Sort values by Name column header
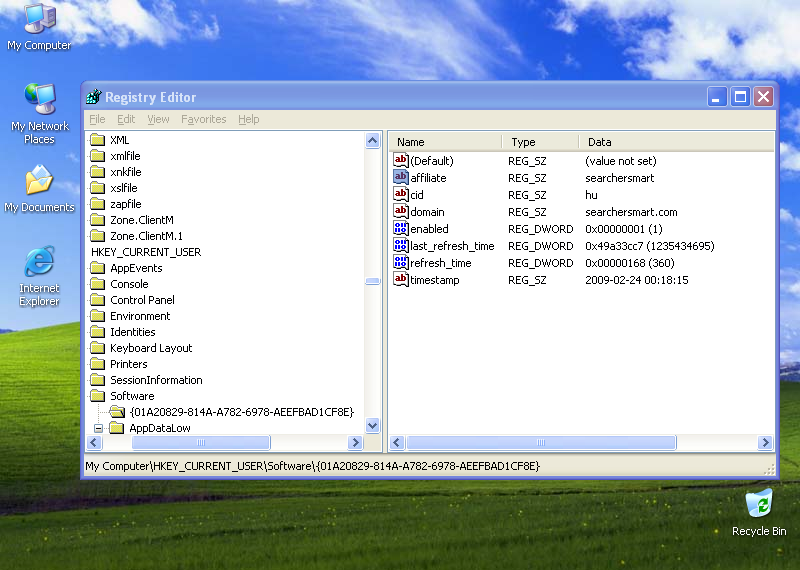 pyautogui.click(x=446, y=142)
